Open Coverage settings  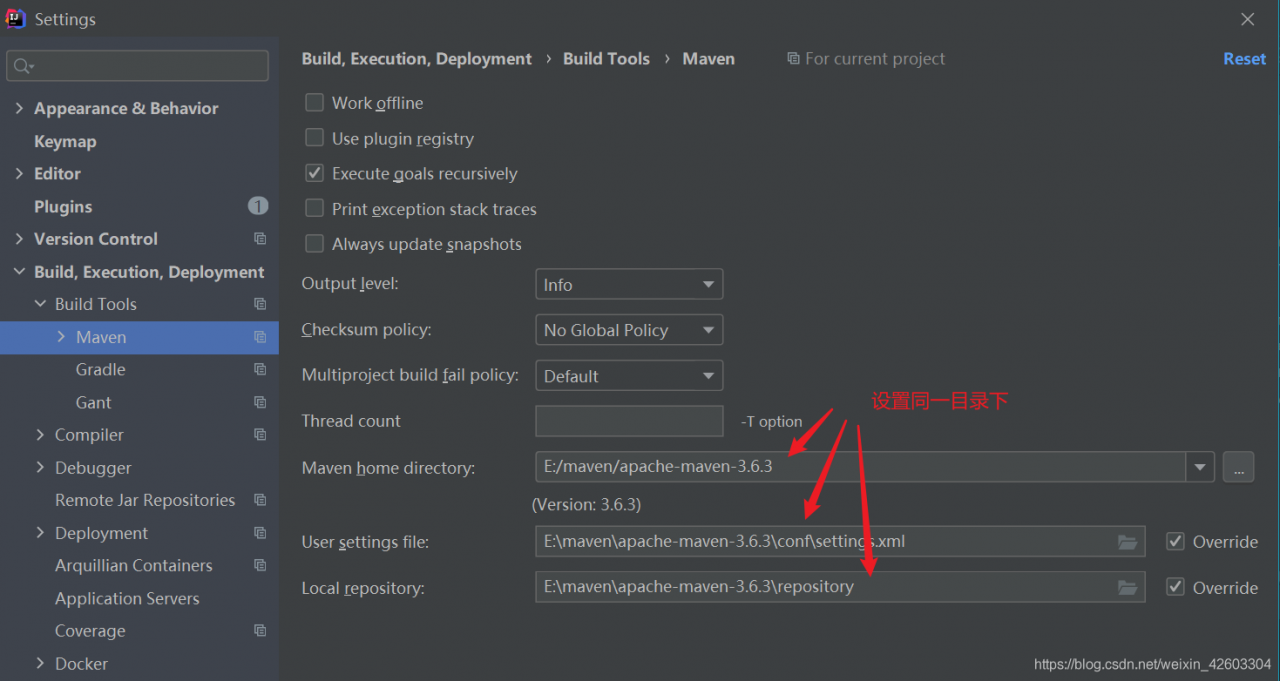coord(90,631)
